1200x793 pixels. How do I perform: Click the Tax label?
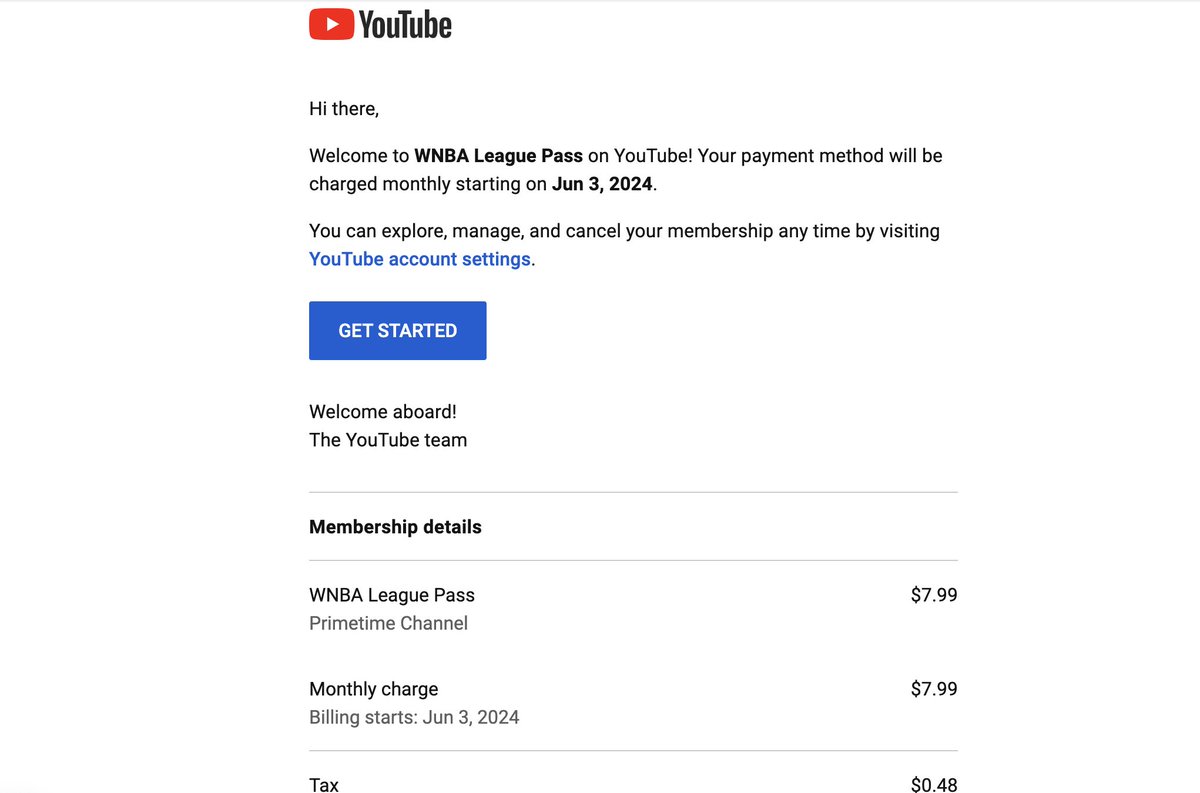[324, 785]
